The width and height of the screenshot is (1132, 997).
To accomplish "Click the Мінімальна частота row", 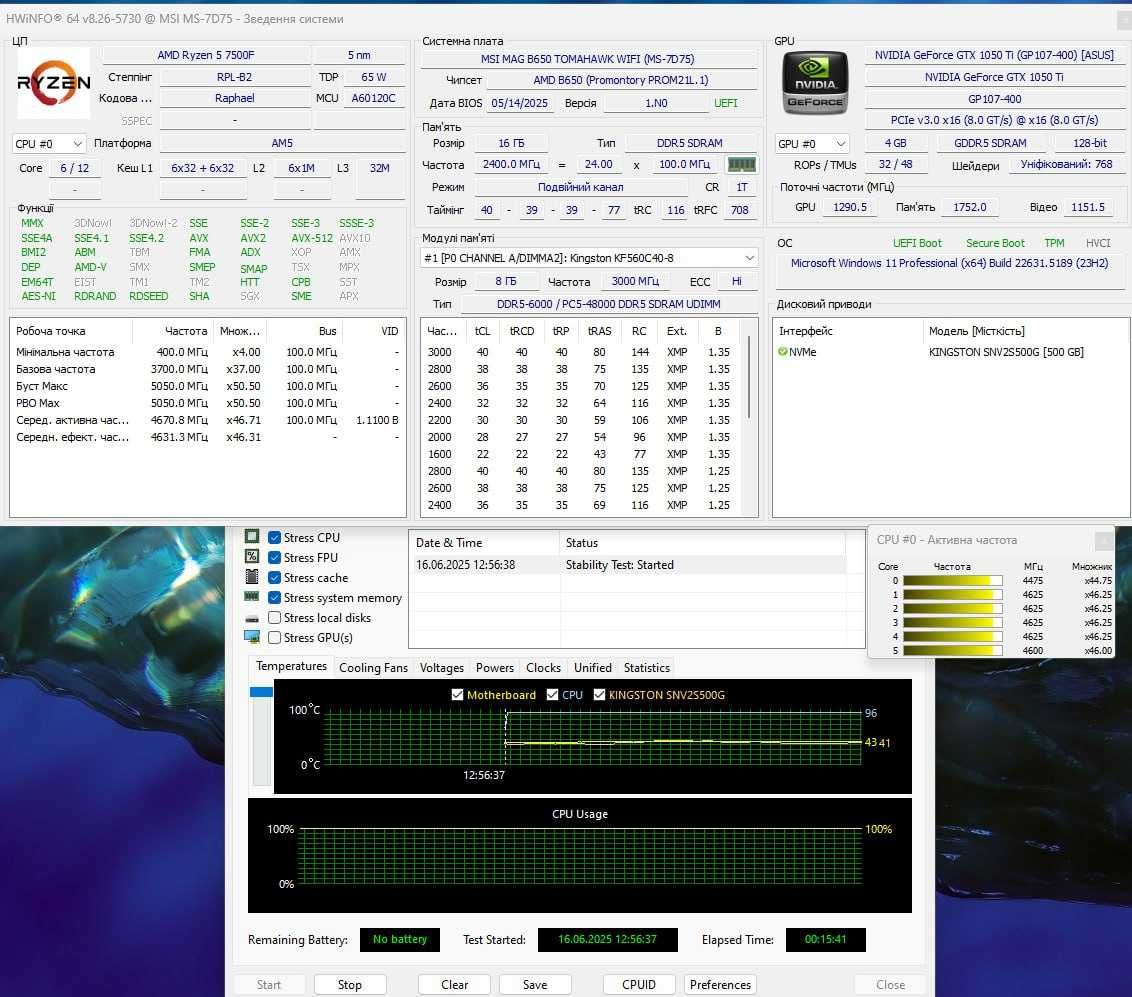I will pos(207,352).
